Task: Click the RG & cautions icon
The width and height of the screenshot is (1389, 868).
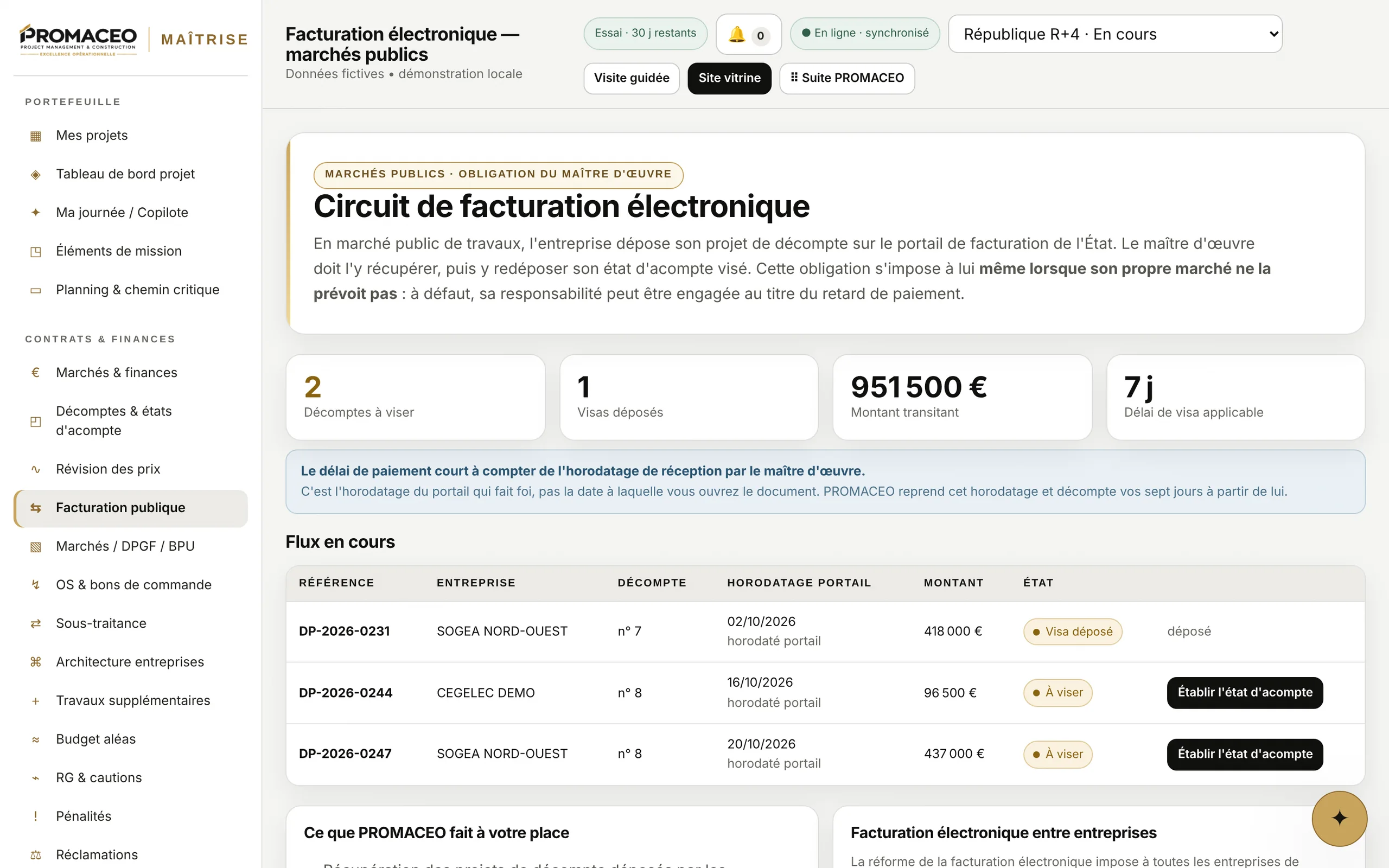Action: pyautogui.click(x=36, y=778)
